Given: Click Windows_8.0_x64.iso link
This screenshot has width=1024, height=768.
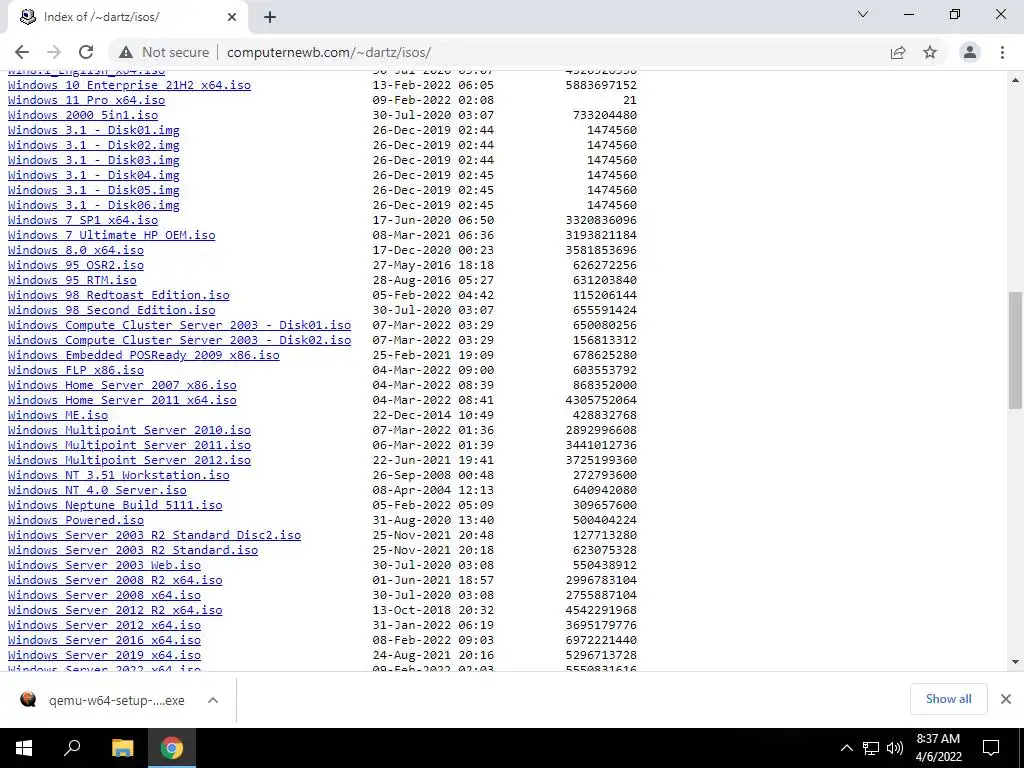Looking at the screenshot, I should tap(76, 250).
